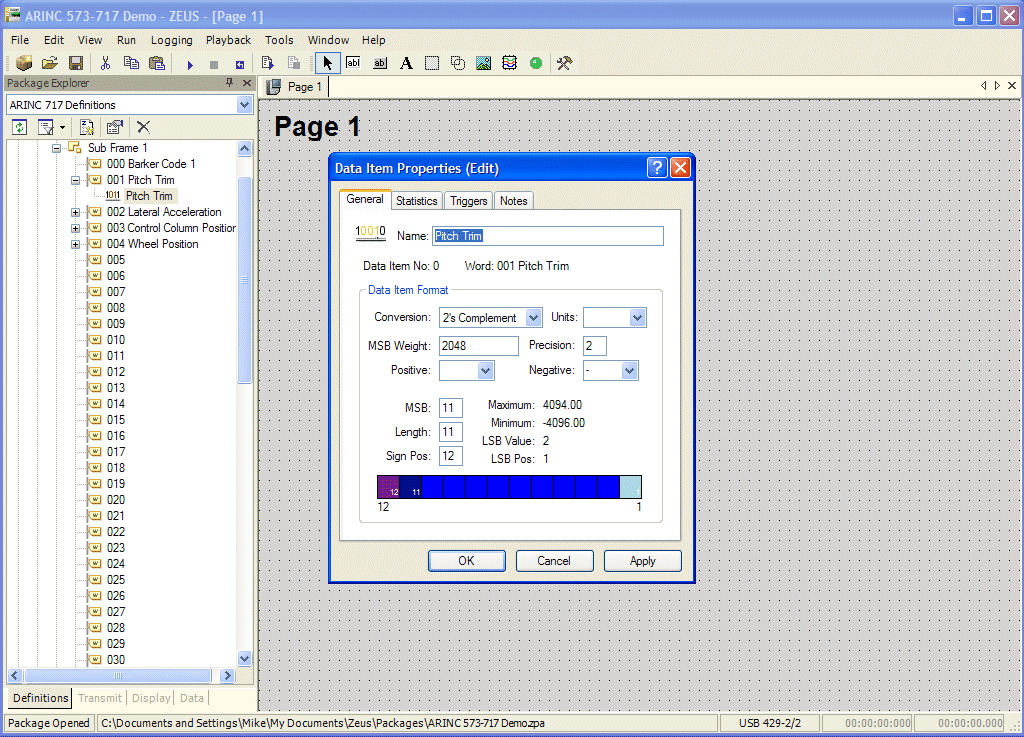Click the dialog's question mark help button

657,168
